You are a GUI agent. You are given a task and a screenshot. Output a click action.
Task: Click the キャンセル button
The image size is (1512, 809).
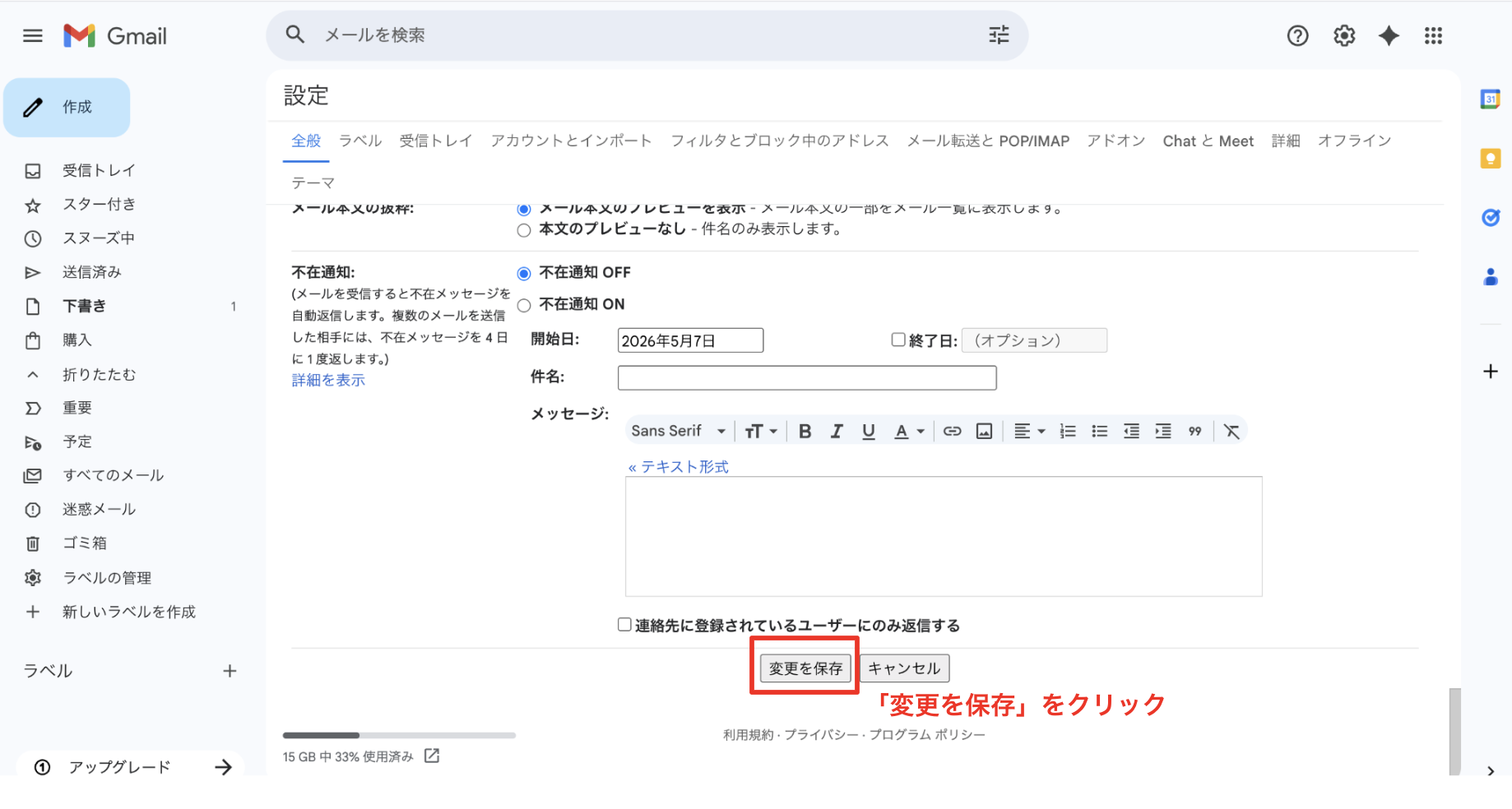(904, 668)
